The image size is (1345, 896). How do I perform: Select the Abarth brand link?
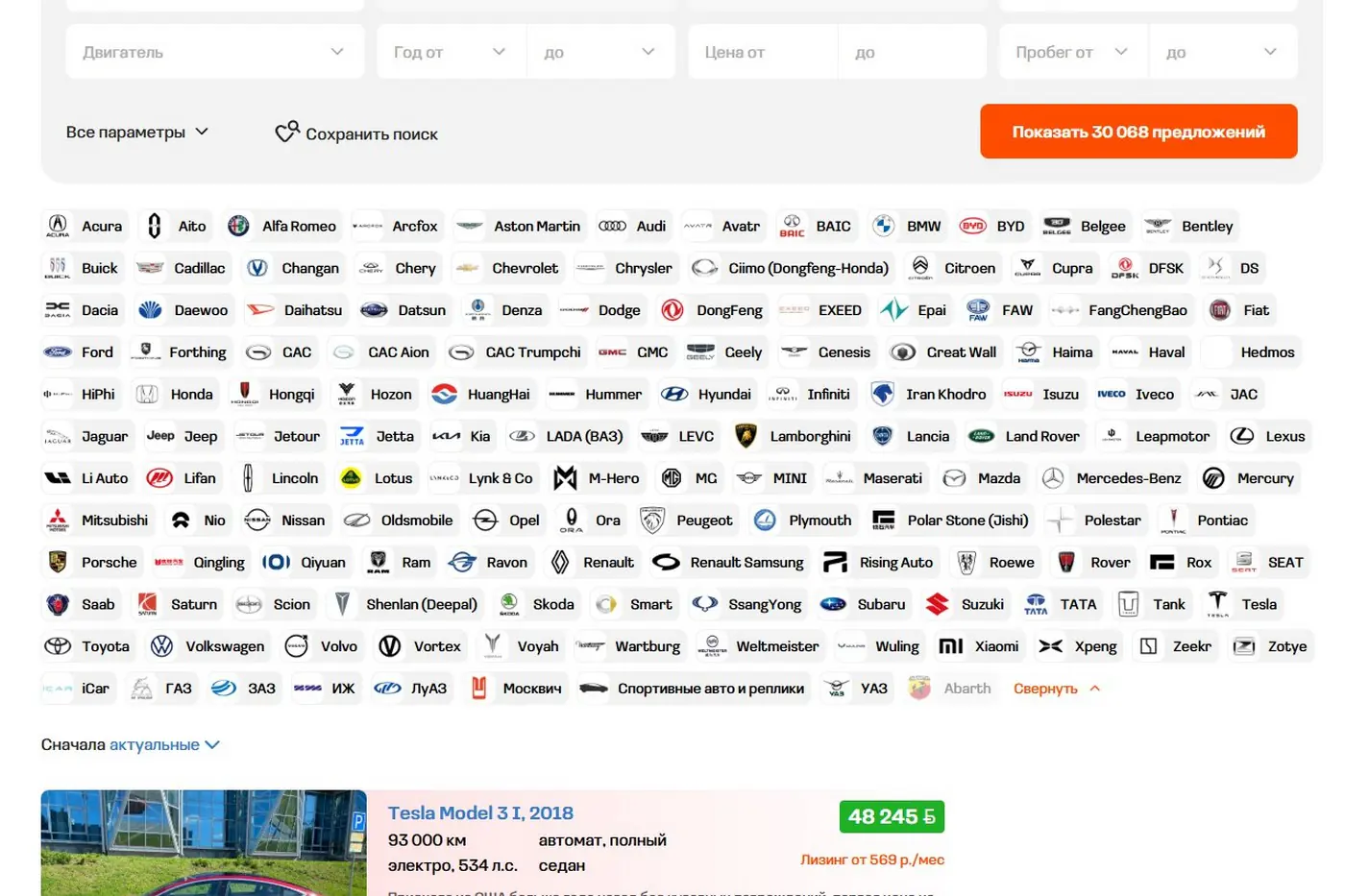pyautogui.click(x=950, y=689)
